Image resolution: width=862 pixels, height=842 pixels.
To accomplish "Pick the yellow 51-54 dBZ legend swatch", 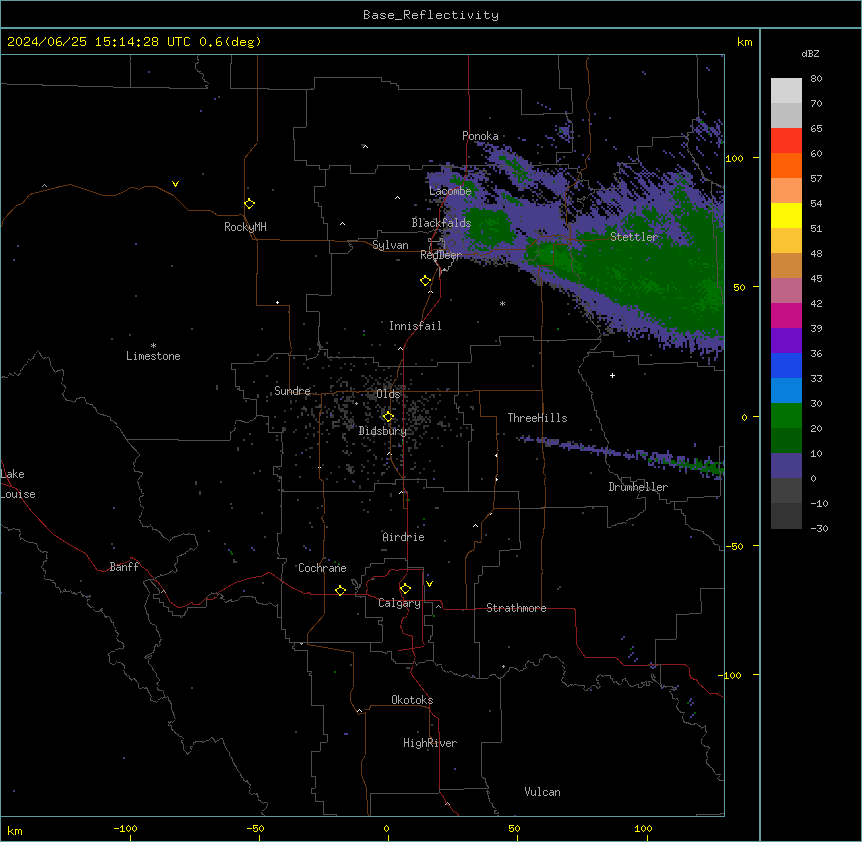I will point(786,215).
